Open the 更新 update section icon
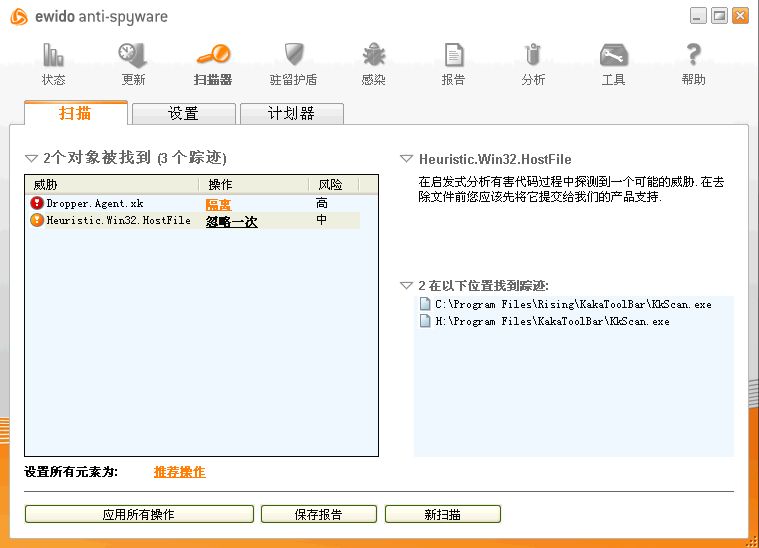This screenshot has height=548, width=759. point(133,55)
